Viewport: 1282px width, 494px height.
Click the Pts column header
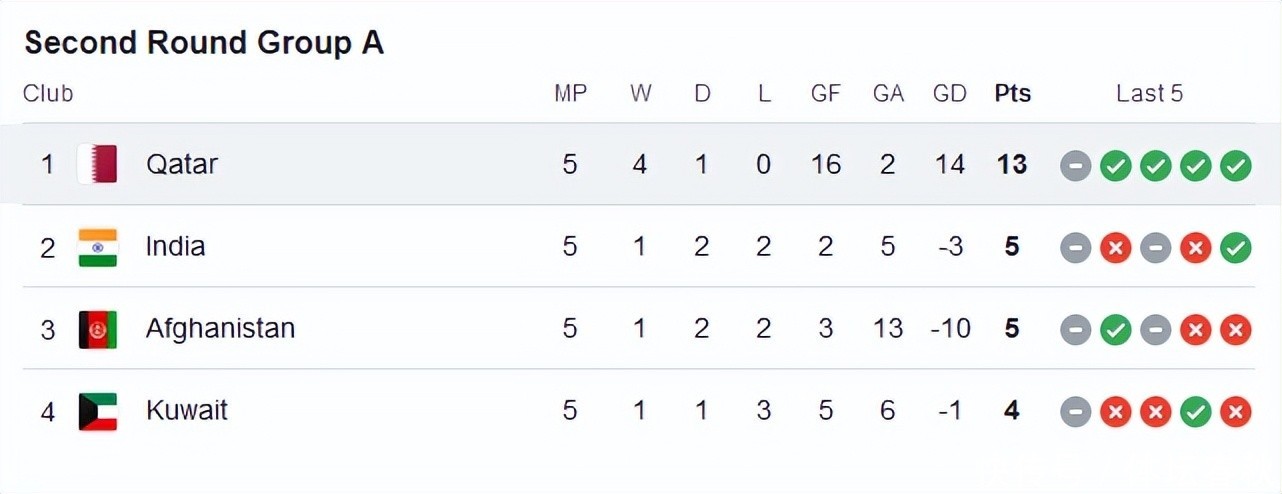pyautogui.click(x=1012, y=94)
